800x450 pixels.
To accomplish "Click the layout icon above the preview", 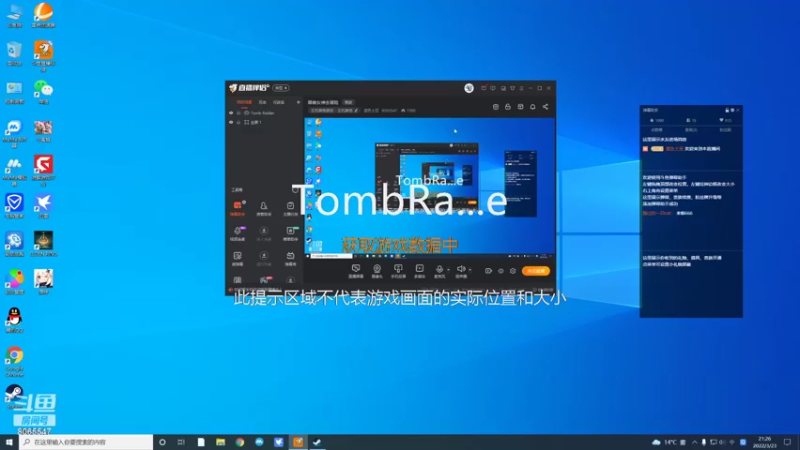I will (x=520, y=107).
